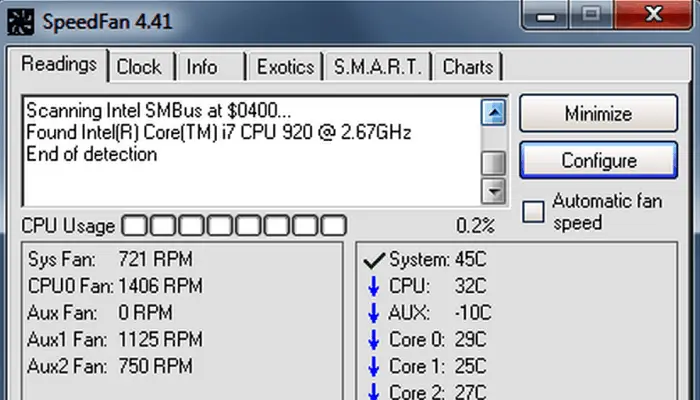Click the last CPU Usage bar box
This screenshot has width=700, height=400.
(x=334, y=225)
